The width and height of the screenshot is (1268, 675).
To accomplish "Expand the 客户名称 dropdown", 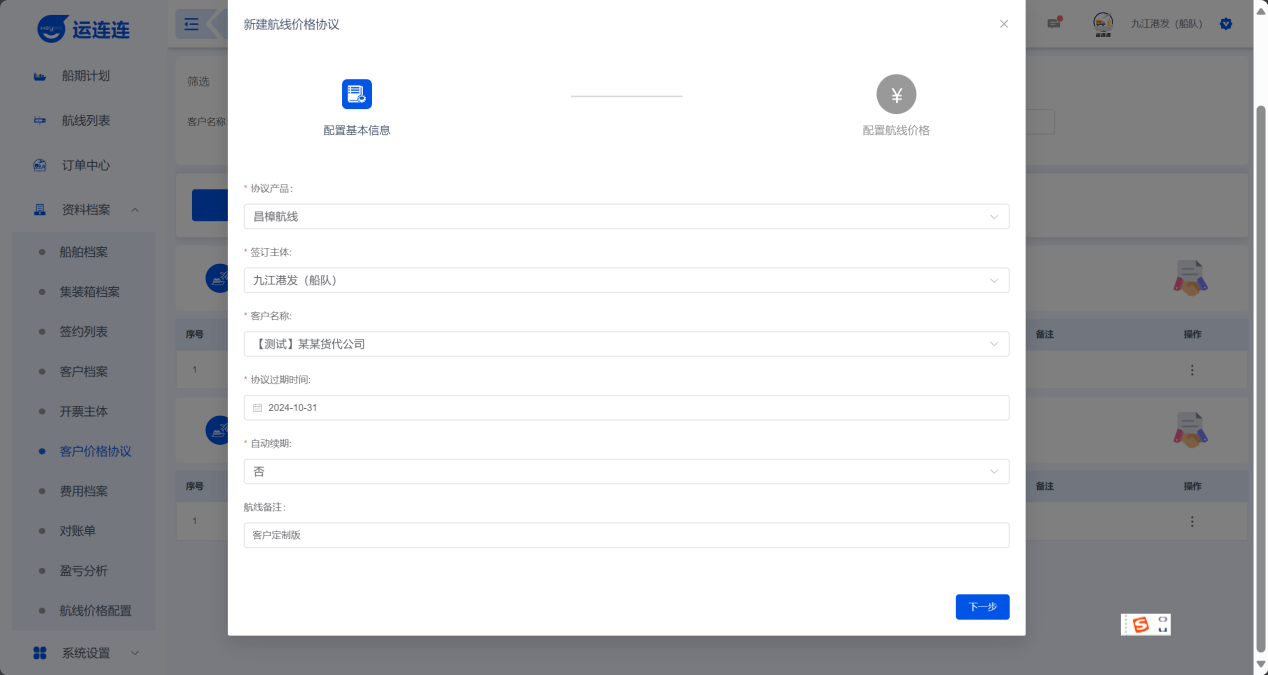I will point(626,344).
